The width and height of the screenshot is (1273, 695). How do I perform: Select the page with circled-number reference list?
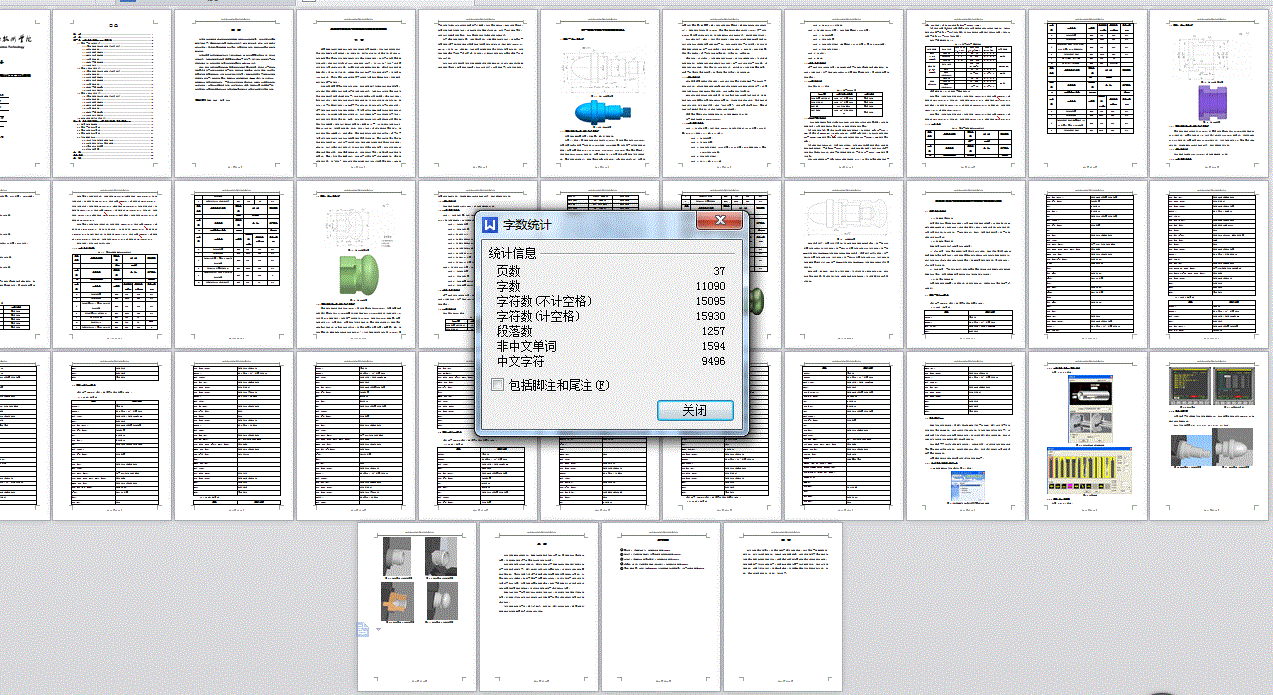tap(661, 606)
